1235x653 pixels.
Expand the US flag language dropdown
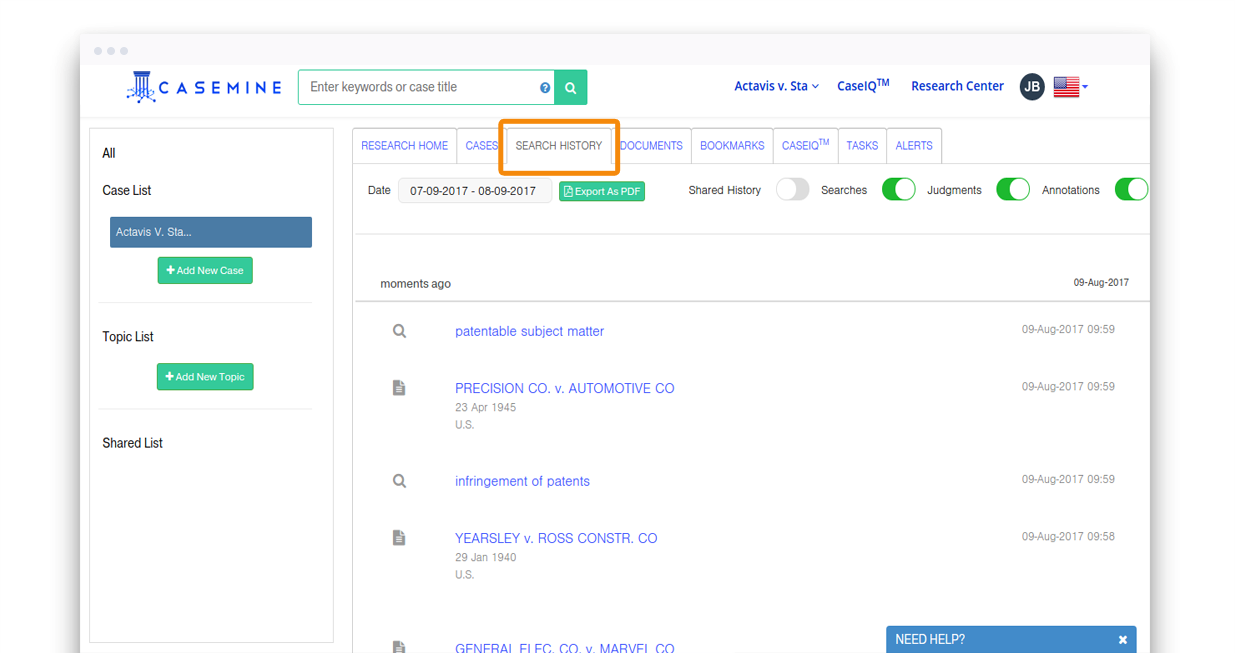(x=1070, y=87)
